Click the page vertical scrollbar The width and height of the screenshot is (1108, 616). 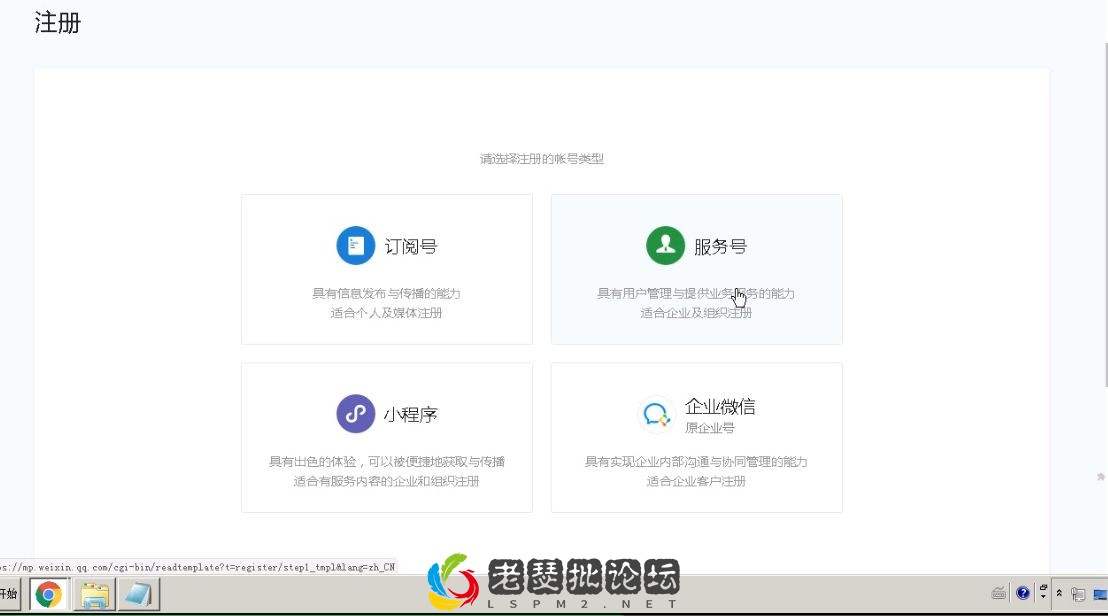coord(1104,215)
